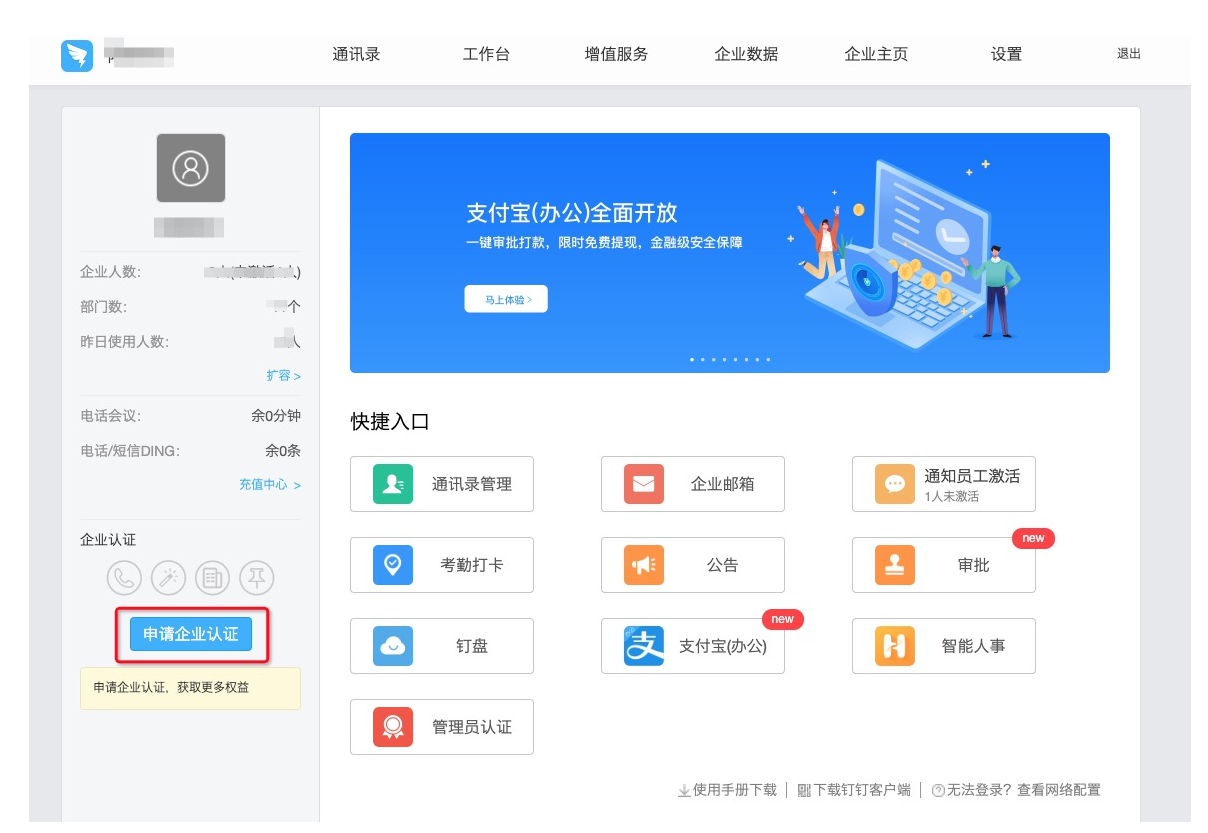
Task: Click the Alipay office promotional banner
Action: [730, 253]
